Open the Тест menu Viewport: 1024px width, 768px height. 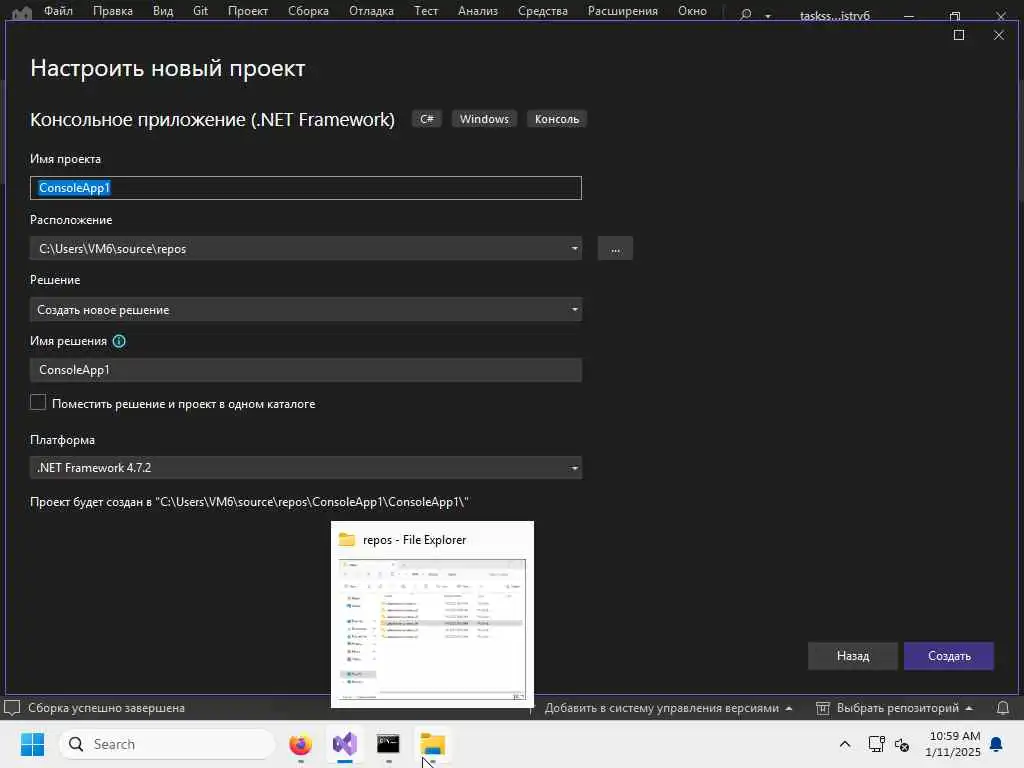pyautogui.click(x=426, y=11)
